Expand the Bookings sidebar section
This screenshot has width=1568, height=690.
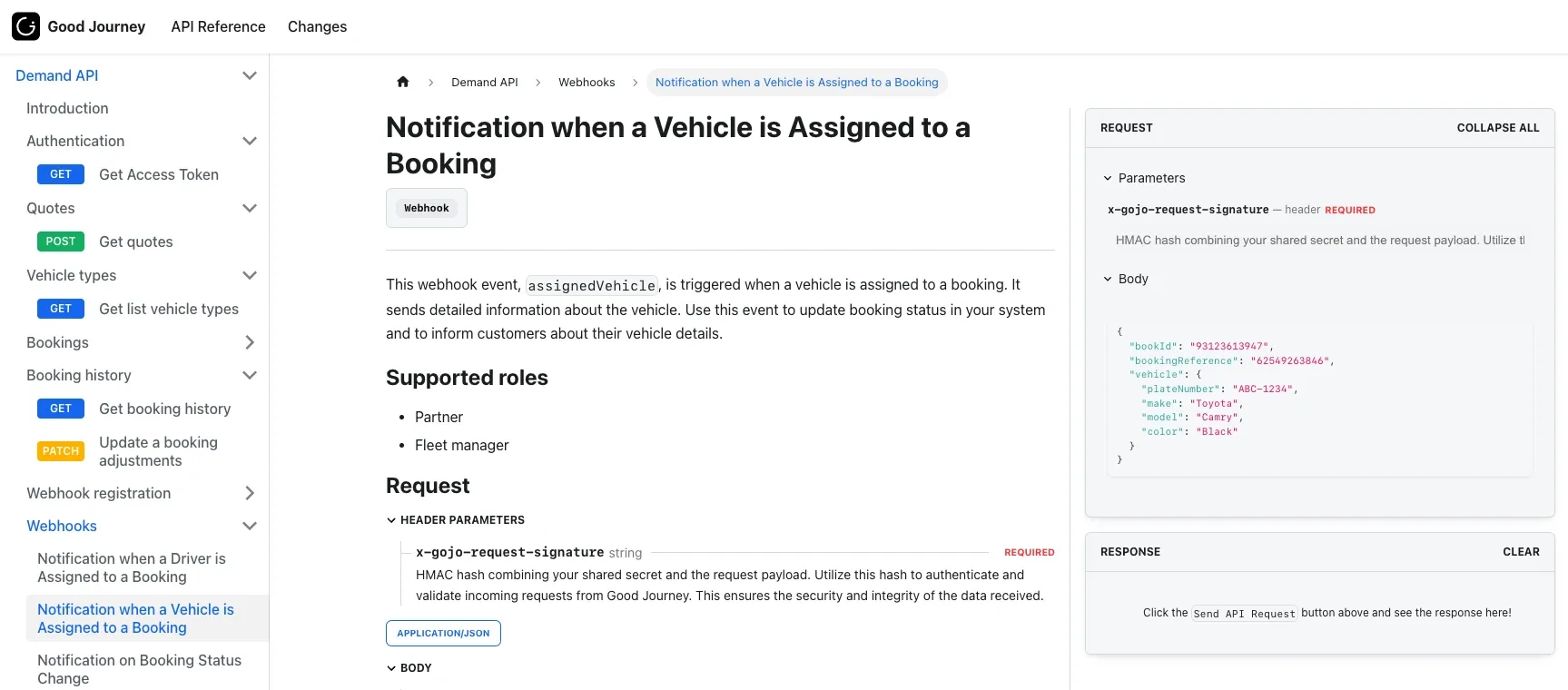pos(250,342)
